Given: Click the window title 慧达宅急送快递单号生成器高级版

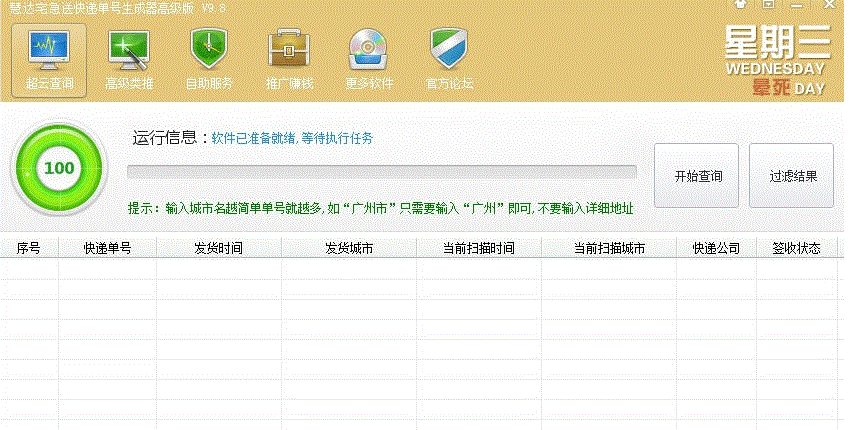Looking at the screenshot, I should [x=102, y=8].
